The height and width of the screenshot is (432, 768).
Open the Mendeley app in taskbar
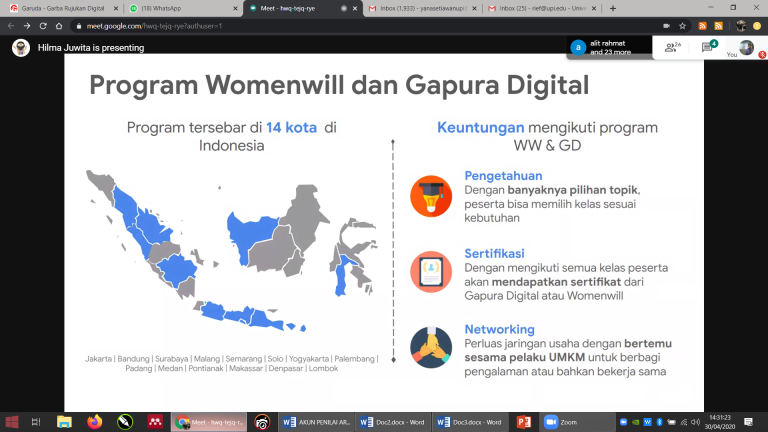tap(155, 422)
